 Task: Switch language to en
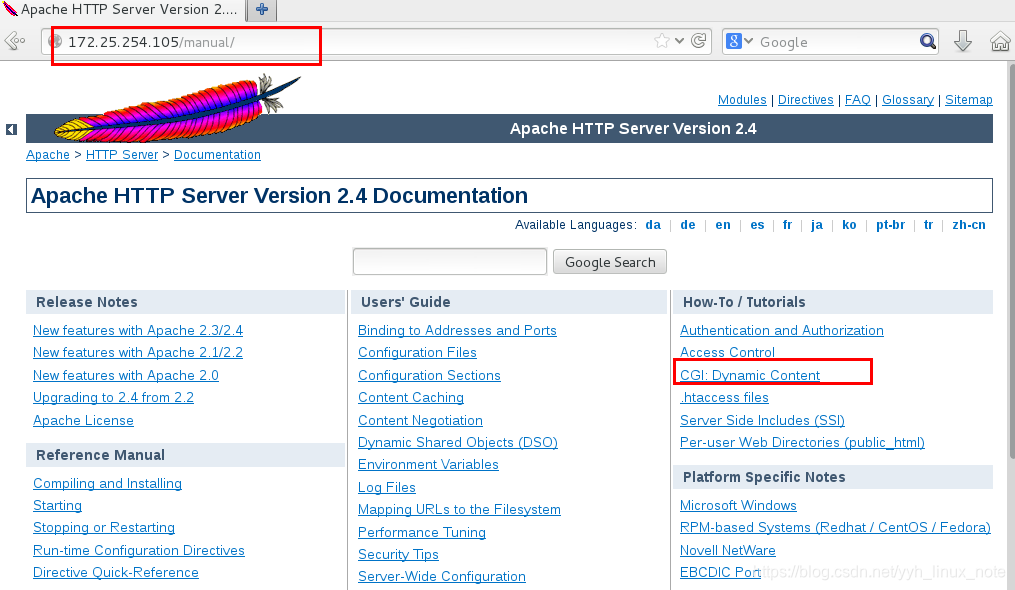[723, 225]
